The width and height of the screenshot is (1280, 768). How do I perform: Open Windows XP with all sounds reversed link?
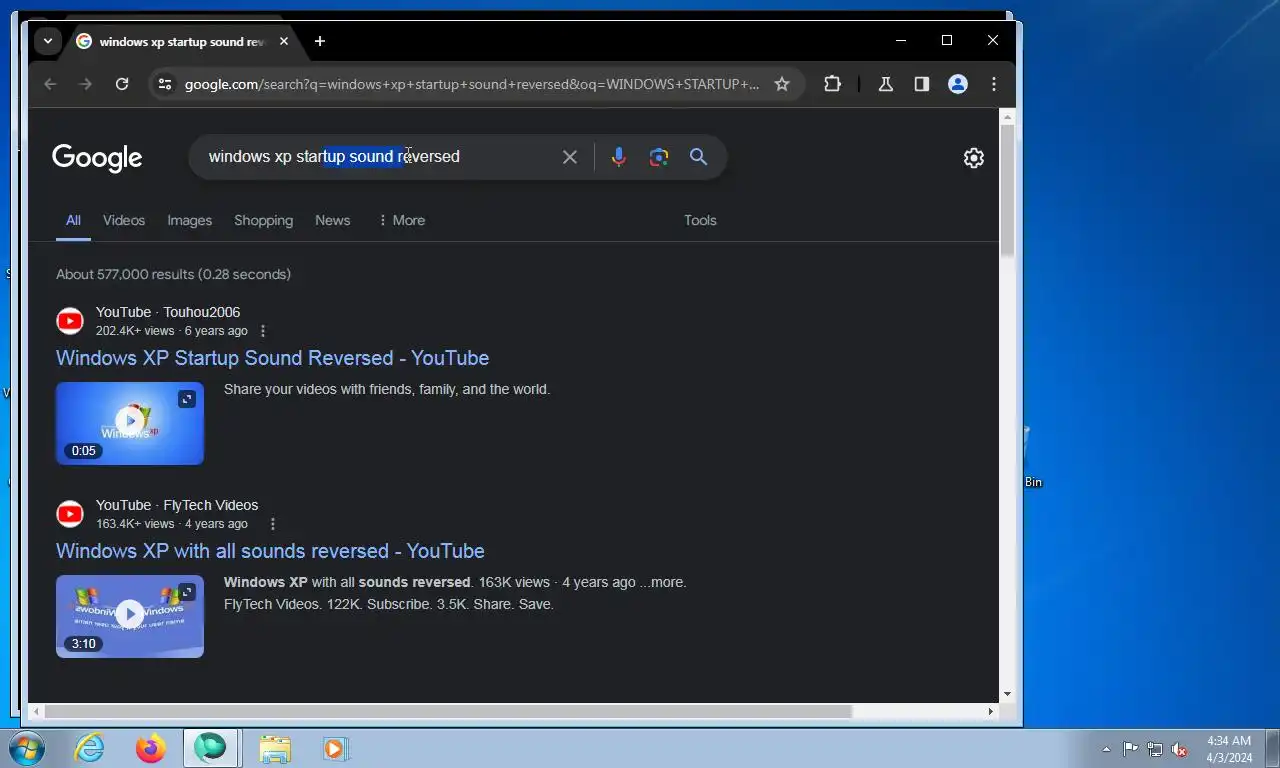click(270, 551)
